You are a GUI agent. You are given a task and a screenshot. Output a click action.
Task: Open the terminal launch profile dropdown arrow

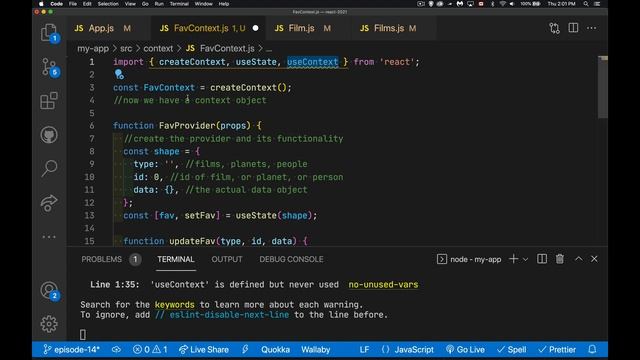pos(525,260)
